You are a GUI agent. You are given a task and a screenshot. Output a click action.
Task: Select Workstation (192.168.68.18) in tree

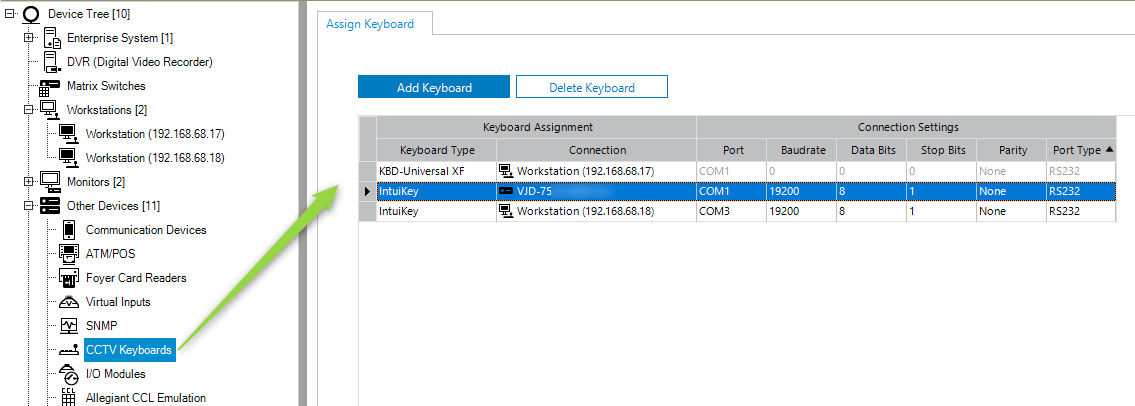(154, 158)
